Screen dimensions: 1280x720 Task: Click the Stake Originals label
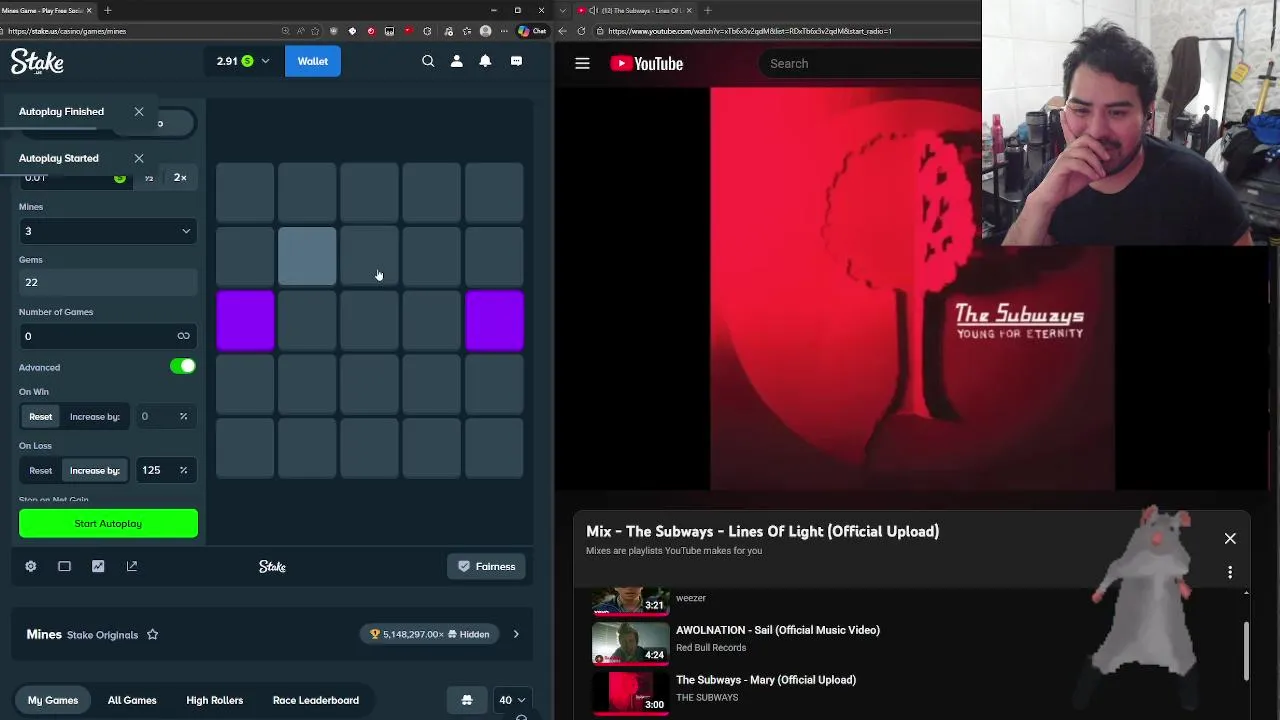[102, 635]
